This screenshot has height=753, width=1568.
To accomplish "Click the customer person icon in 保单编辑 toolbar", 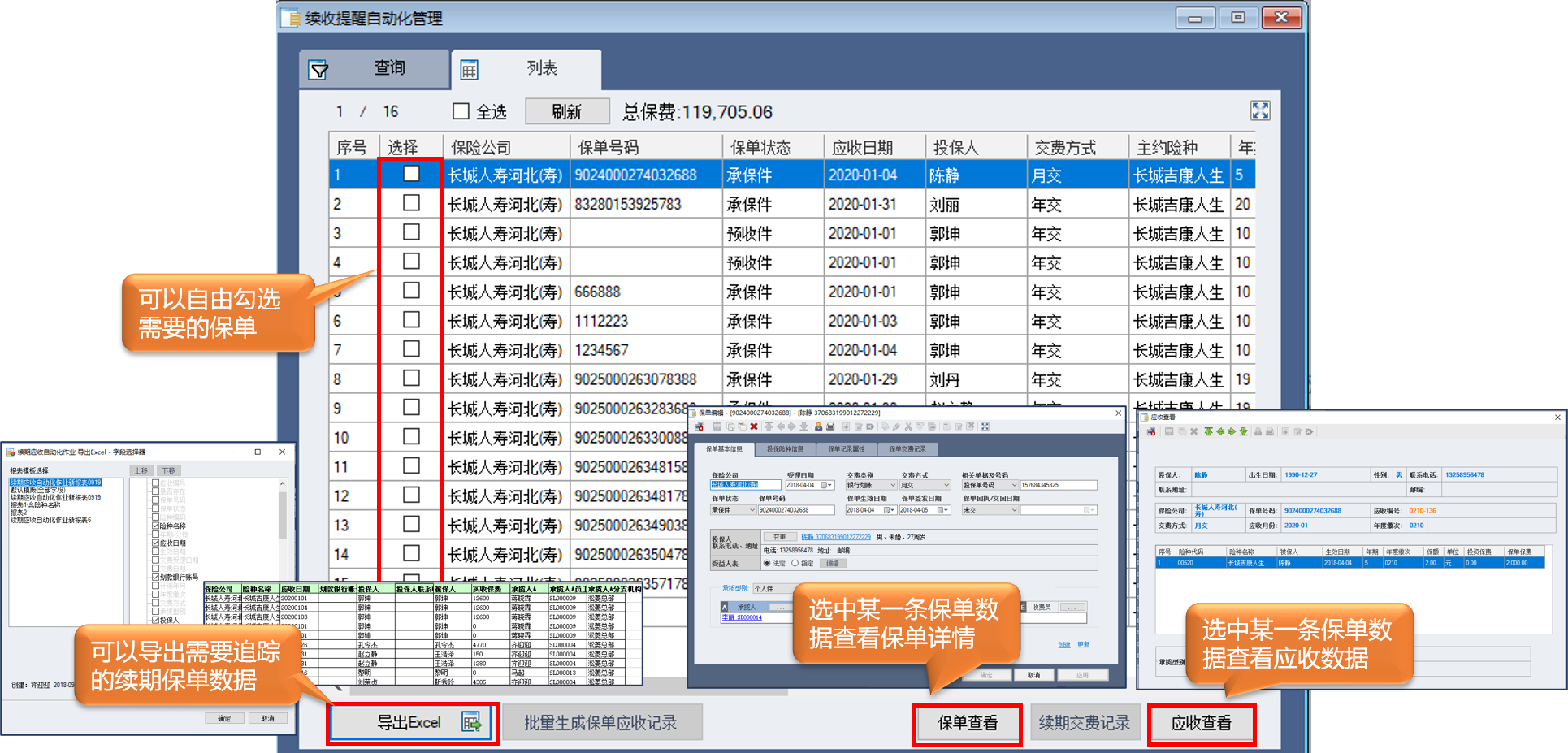I will [x=818, y=426].
